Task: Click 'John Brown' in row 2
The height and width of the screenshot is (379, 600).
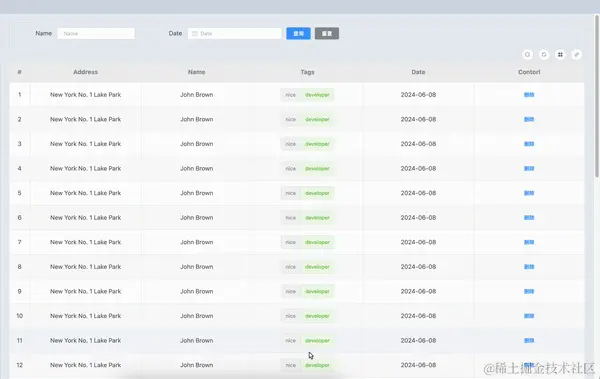Action: 197,119
